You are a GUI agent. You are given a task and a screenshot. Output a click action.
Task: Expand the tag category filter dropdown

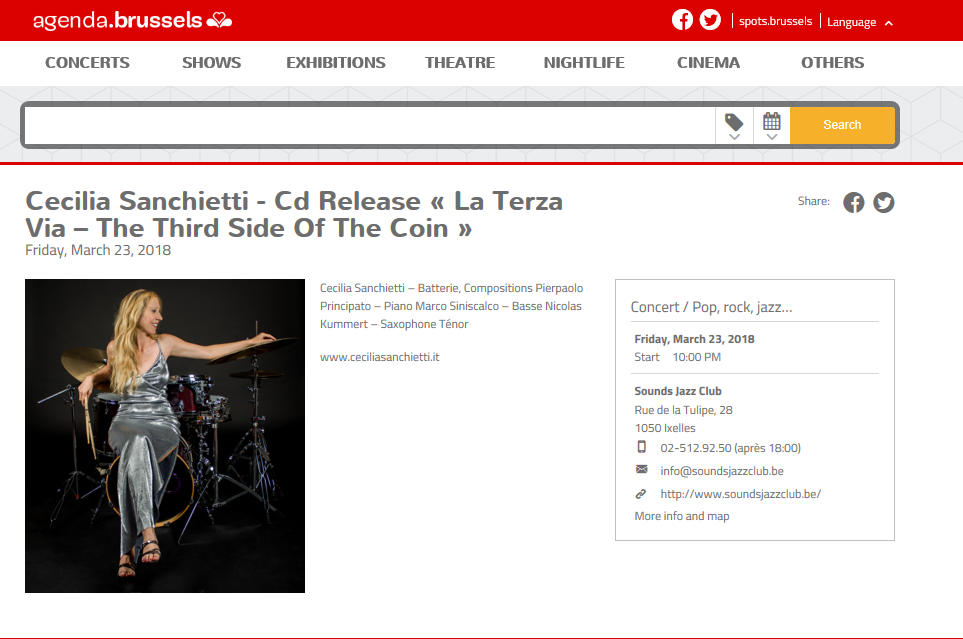click(x=734, y=126)
